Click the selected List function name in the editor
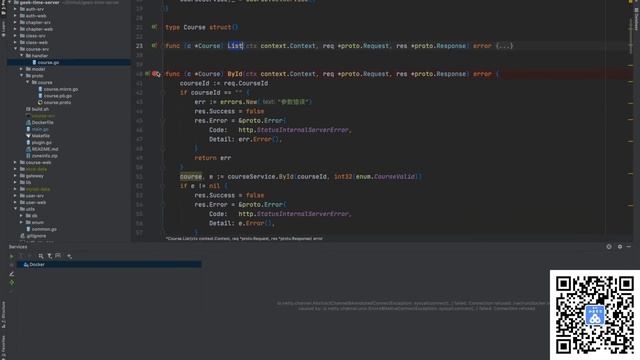The height and width of the screenshot is (360, 640). point(235,46)
